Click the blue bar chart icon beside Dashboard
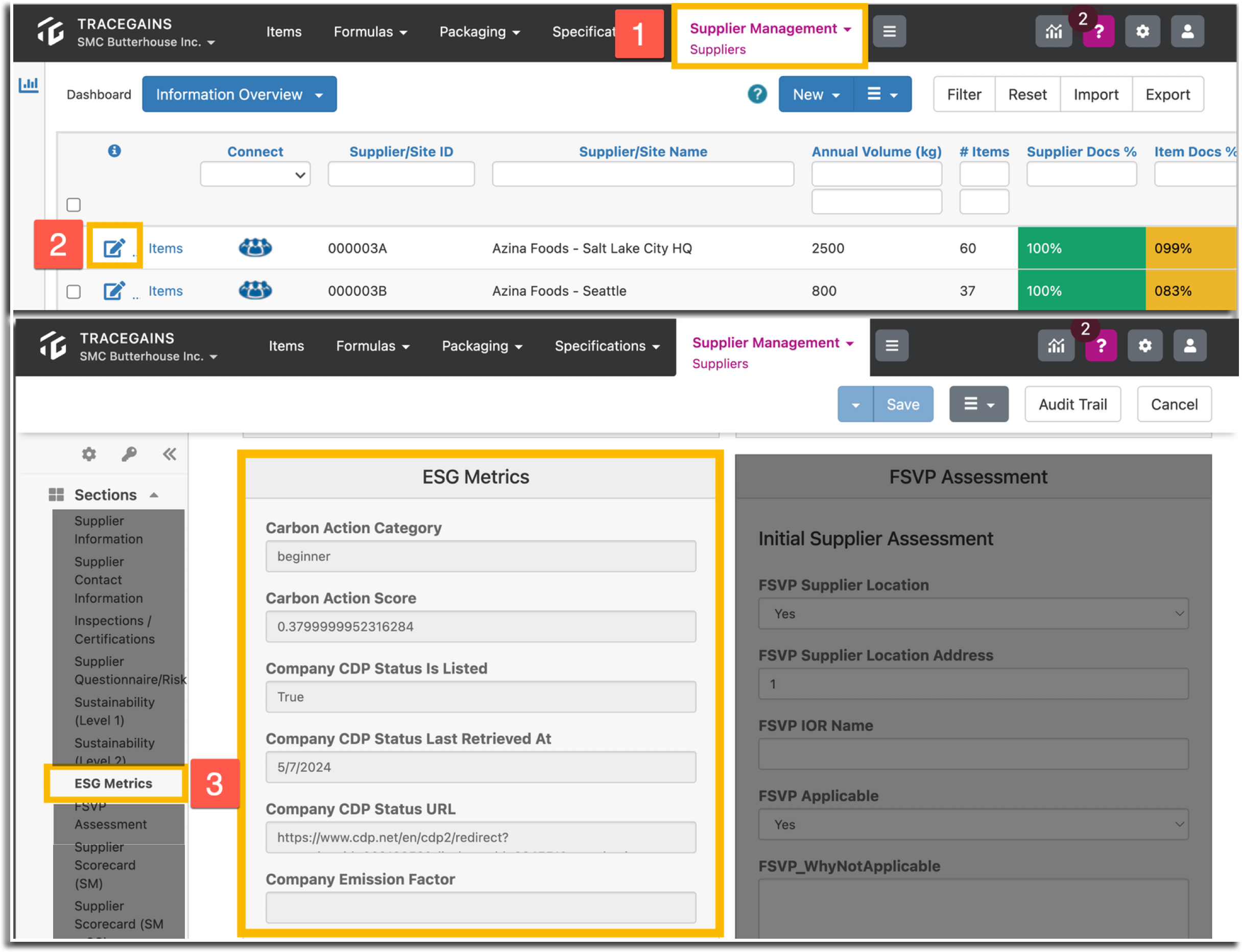 (x=28, y=85)
